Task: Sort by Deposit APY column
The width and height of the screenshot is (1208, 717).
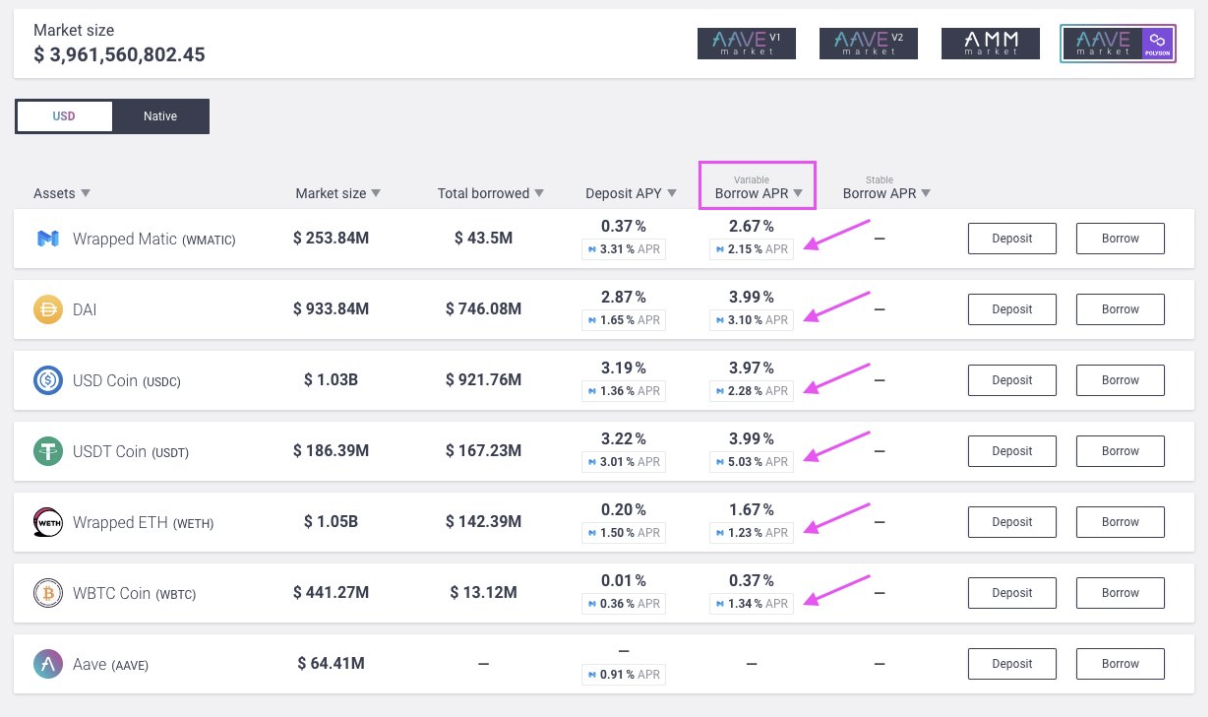Action: pos(631,193)
